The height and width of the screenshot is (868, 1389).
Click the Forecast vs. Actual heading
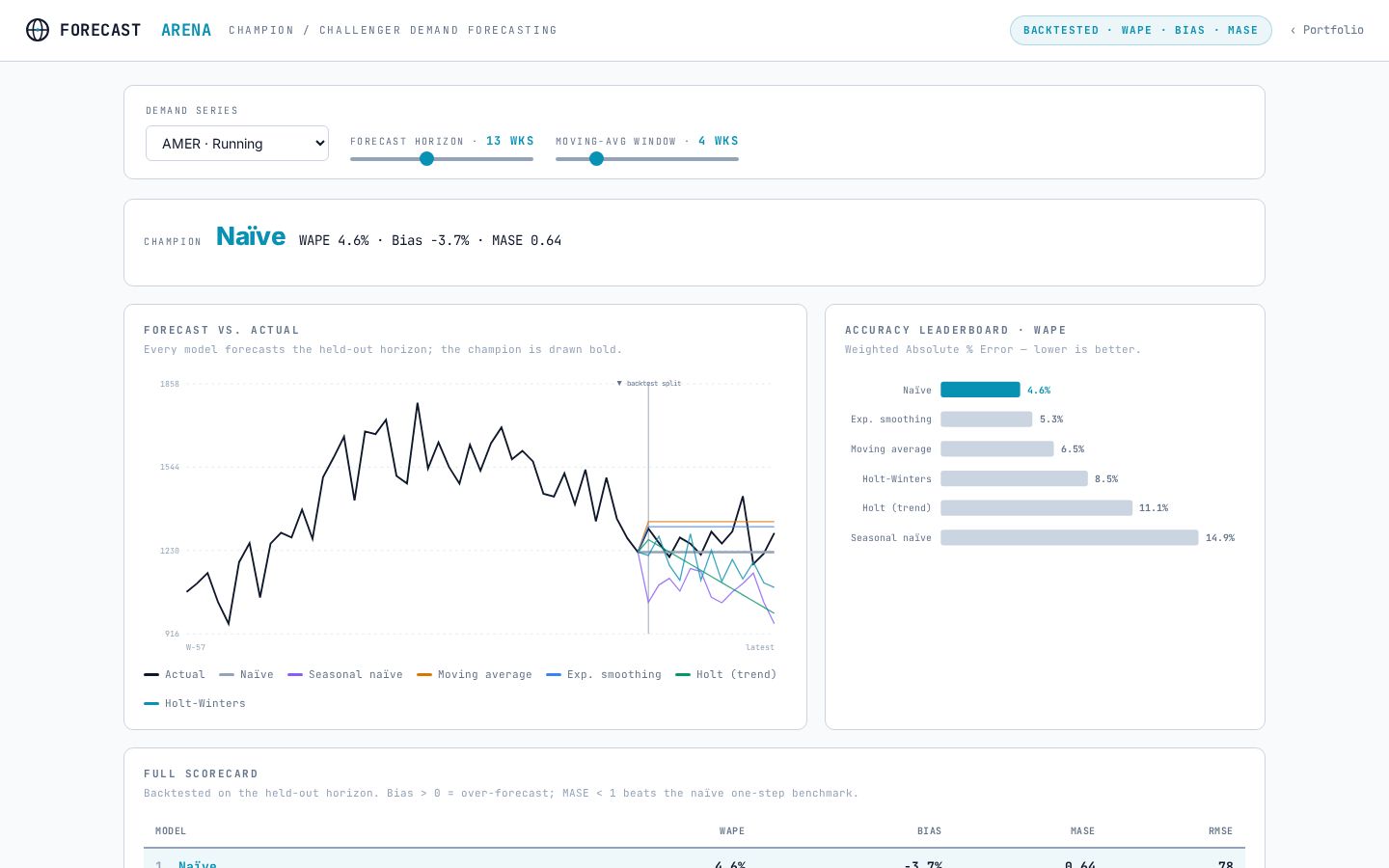(222, 330)
